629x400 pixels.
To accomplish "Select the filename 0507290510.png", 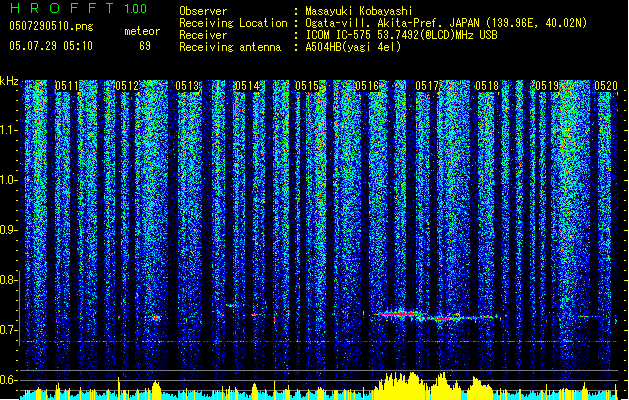I will [x=51, y=26].
